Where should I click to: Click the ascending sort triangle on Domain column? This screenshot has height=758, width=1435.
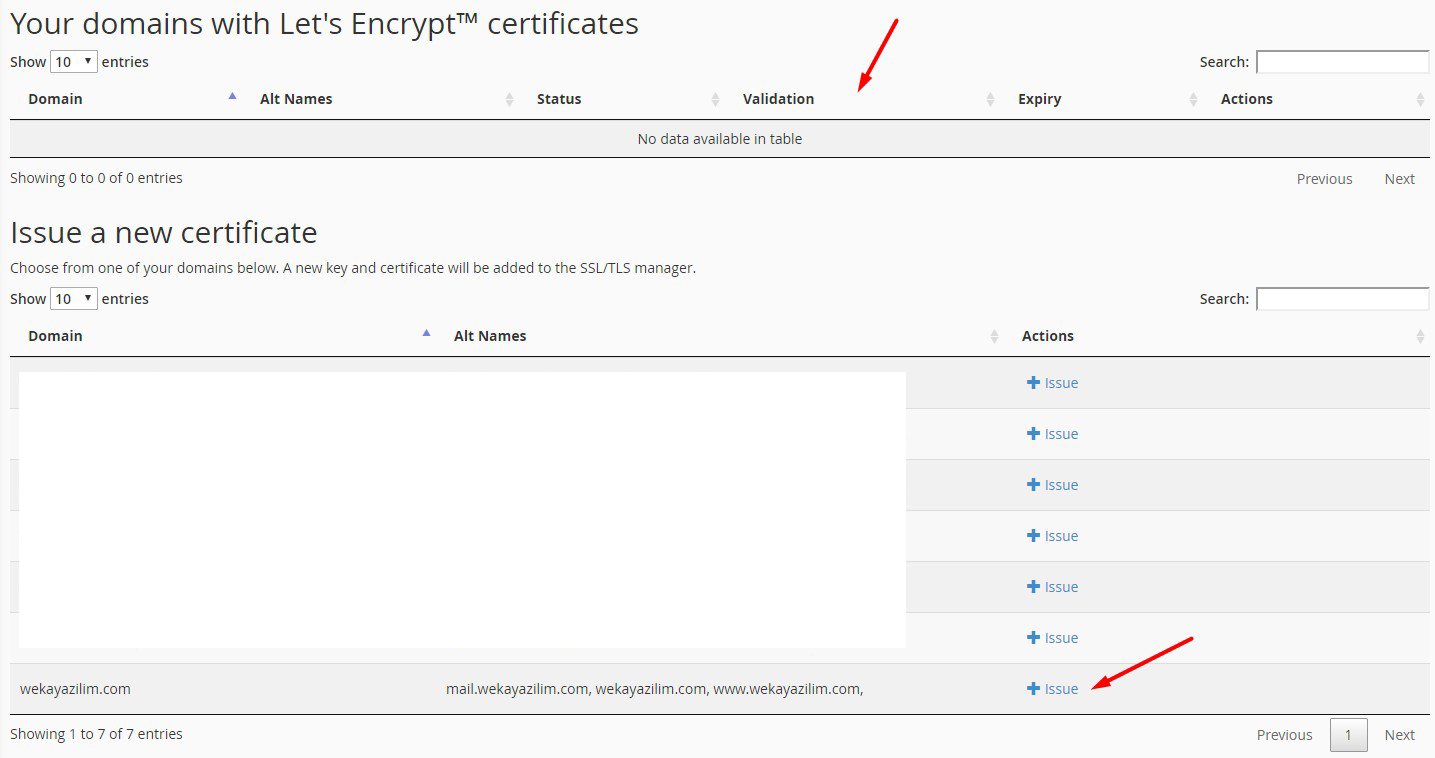tap(232, 95)
